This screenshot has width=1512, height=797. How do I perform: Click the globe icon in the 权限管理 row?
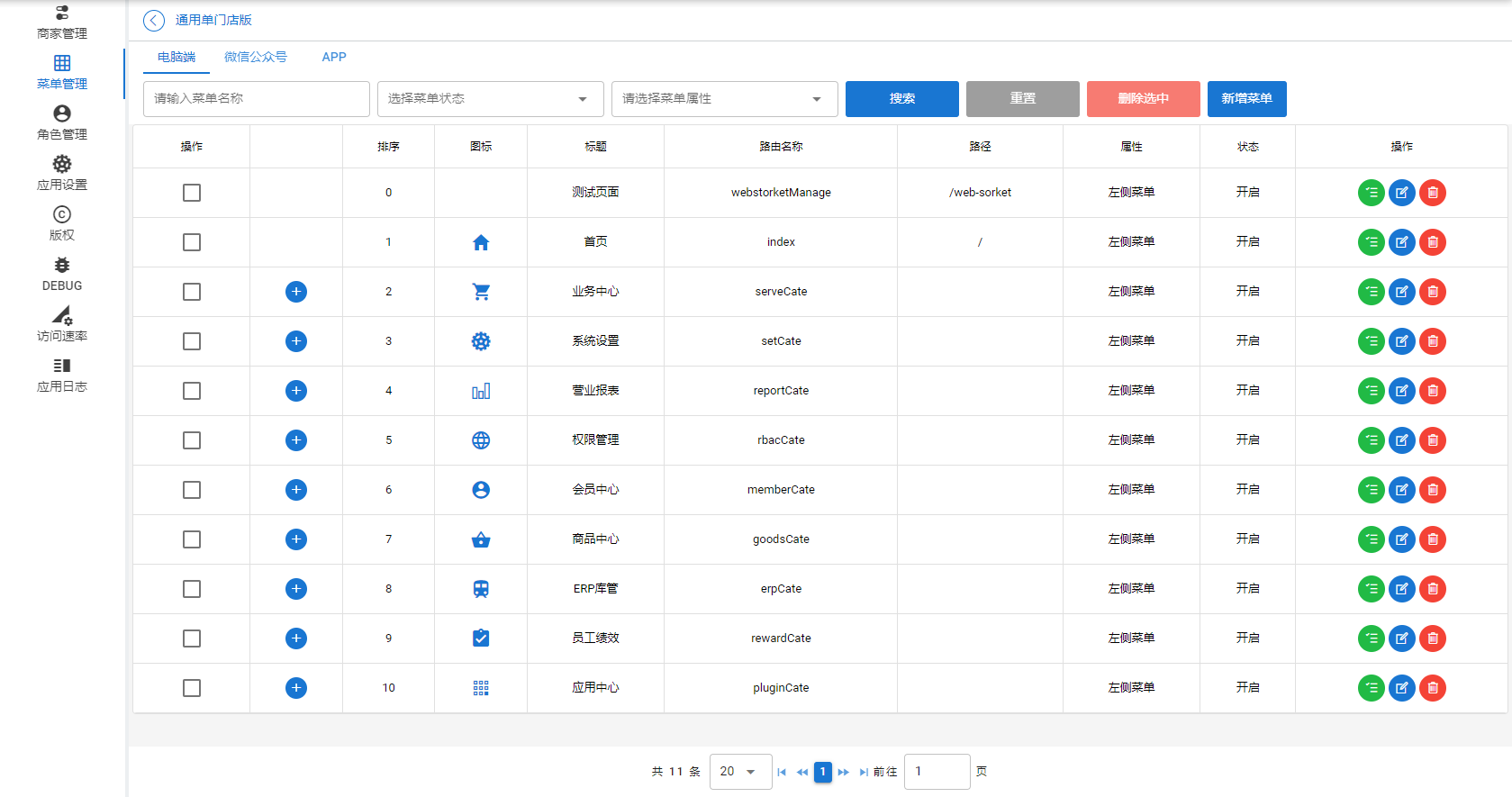[481, 440]
